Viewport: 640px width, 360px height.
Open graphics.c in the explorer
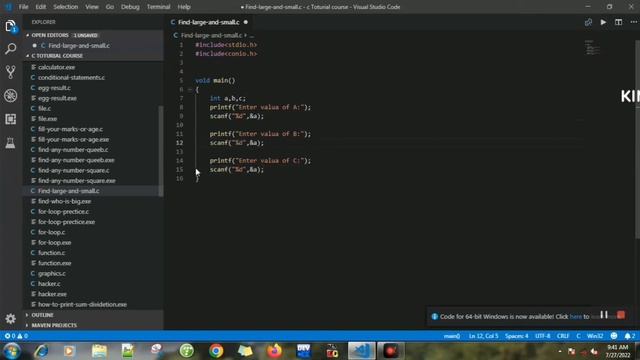pyautogui.click(x=52, y=273)
